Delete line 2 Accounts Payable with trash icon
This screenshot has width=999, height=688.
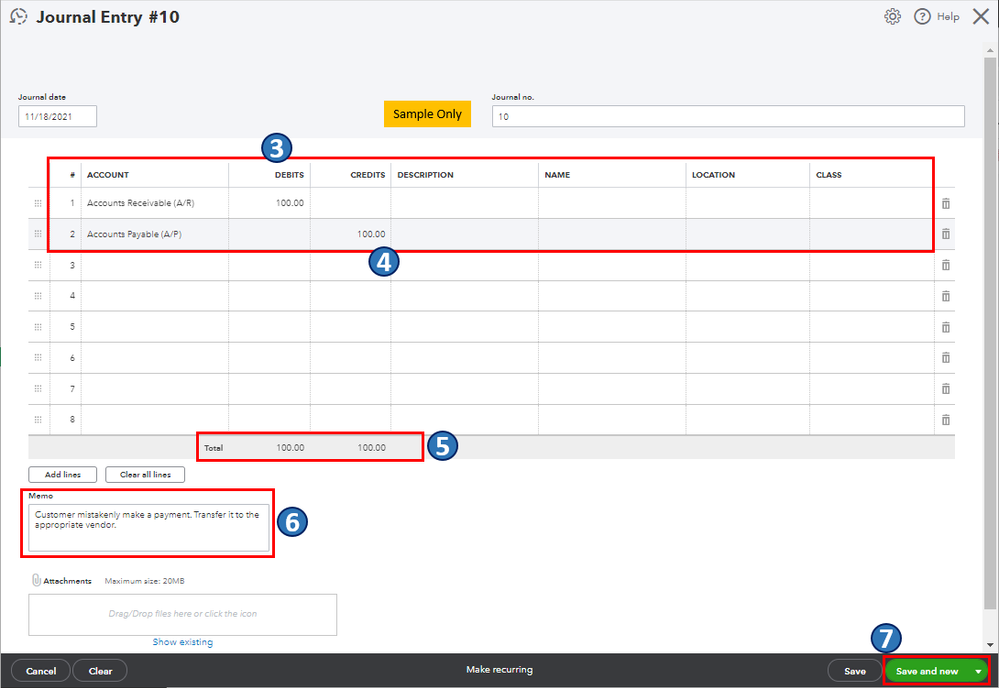click(x=945, y=234)
